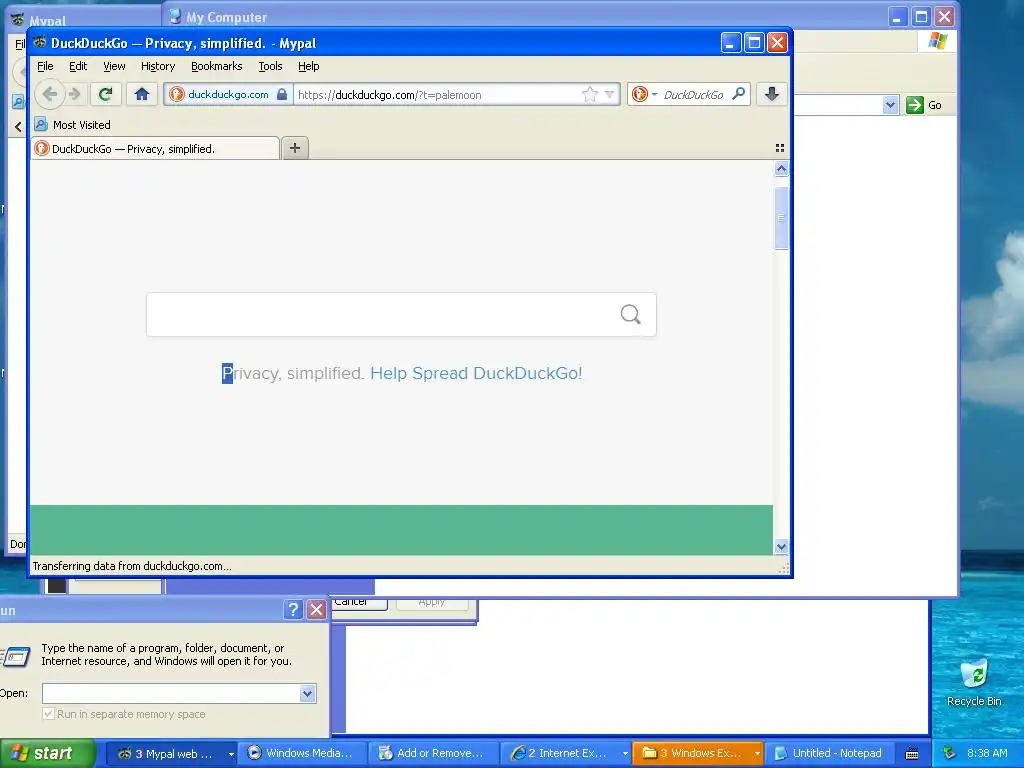Click the URL text in address bar
The width and height of the screenshot is (1024, 768).
point(389,95)
